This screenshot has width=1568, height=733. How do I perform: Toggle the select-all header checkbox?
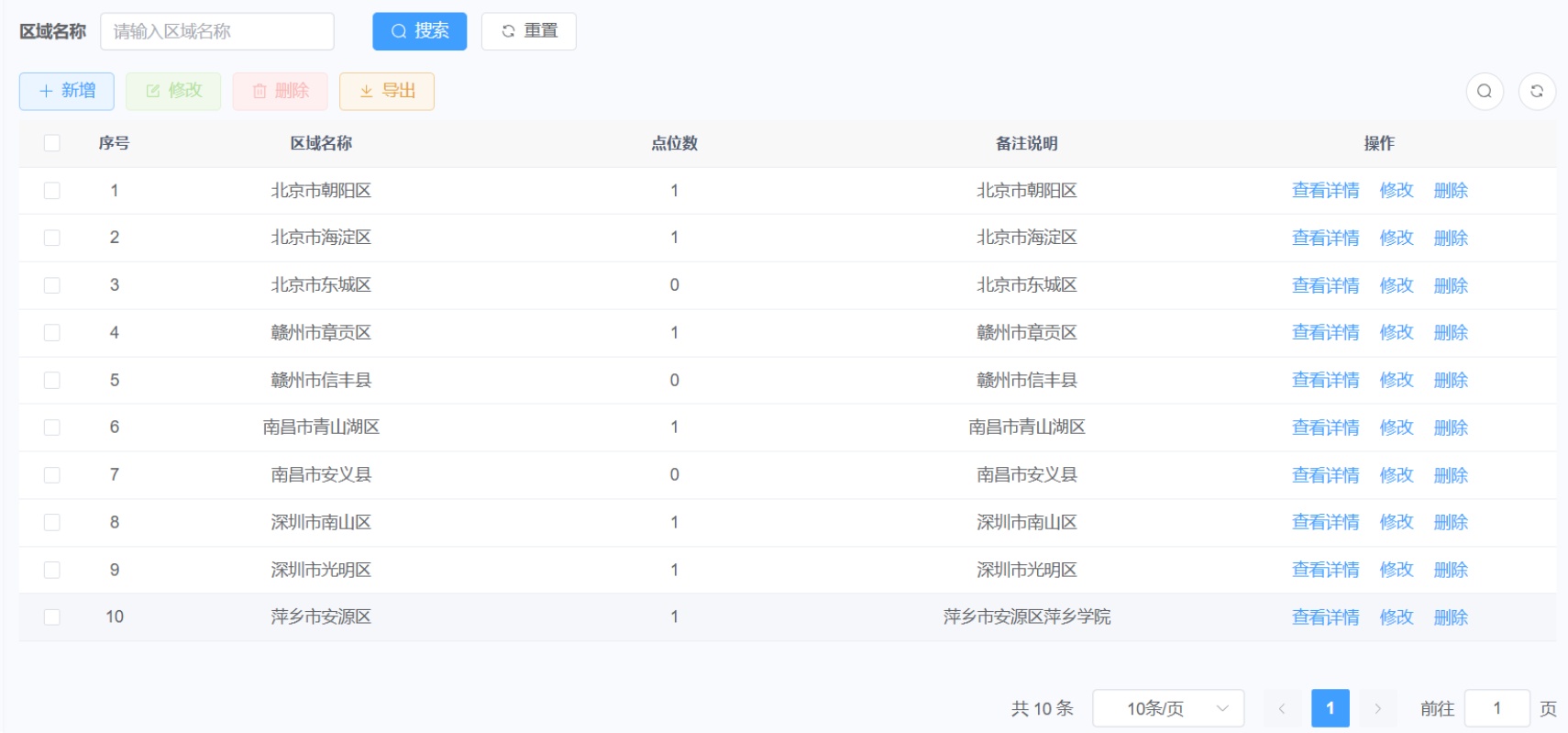pyautogui.click(x=52, y=143)
